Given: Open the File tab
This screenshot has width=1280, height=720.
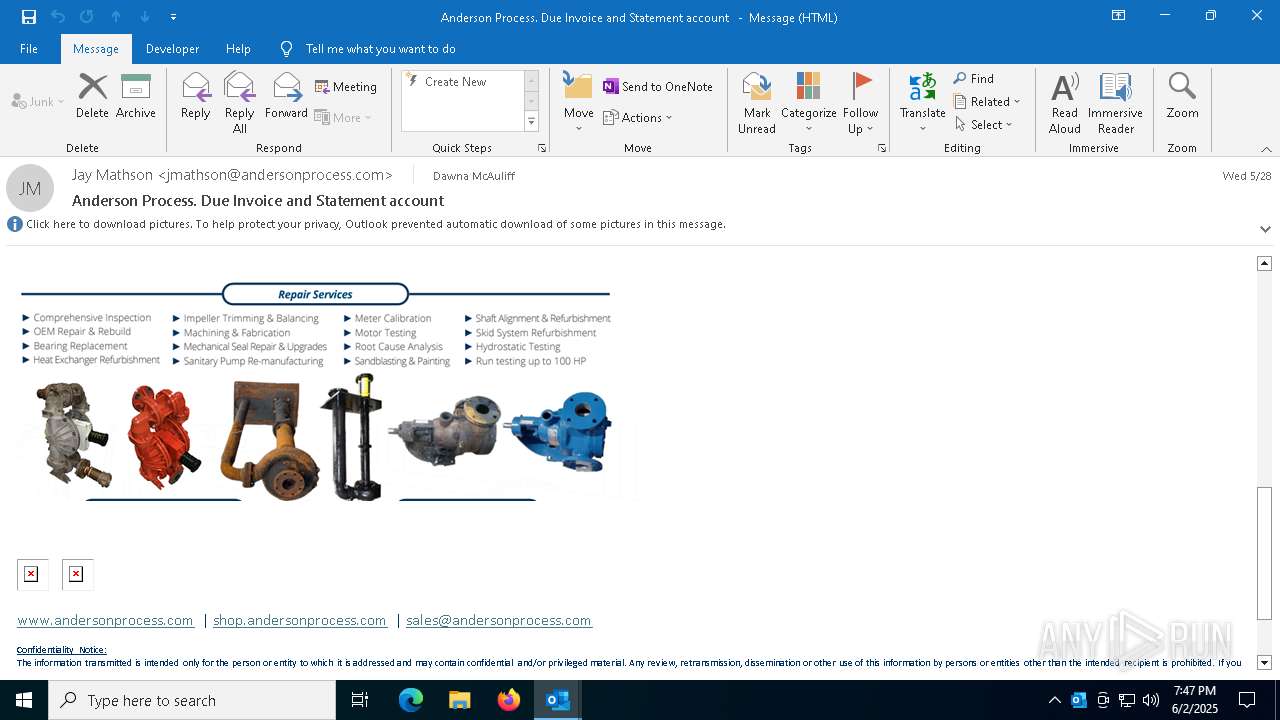Looking at the screenshot, I should click(x=29, y=49).
